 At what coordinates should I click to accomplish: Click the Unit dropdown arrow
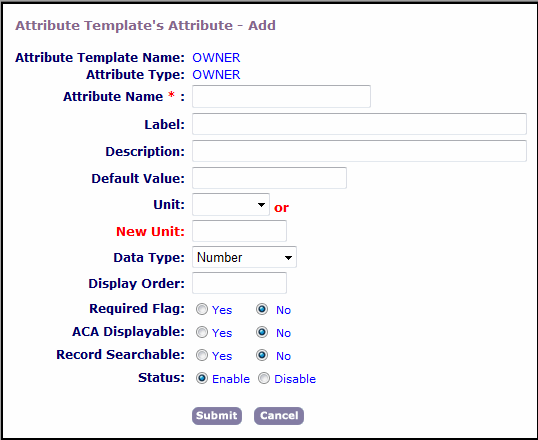click(261, 205)
